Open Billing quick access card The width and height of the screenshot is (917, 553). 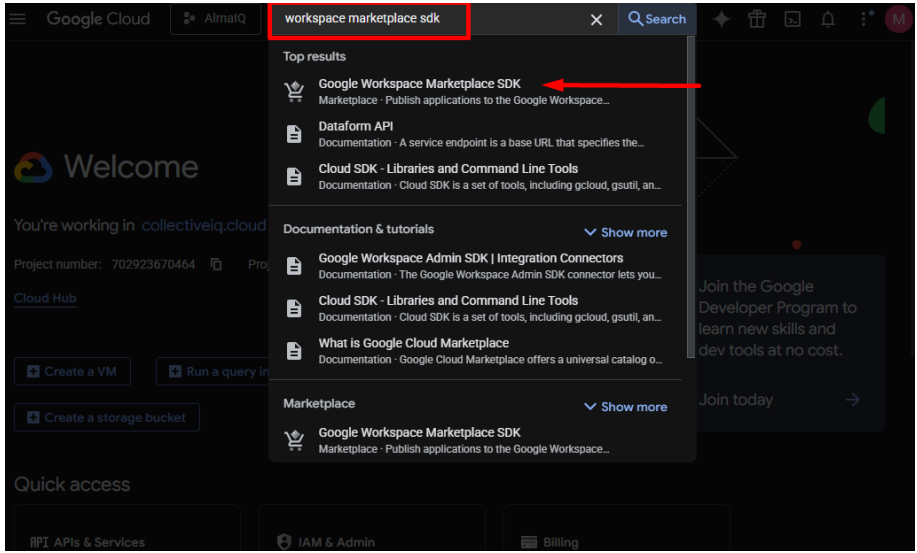pos(616,529)
